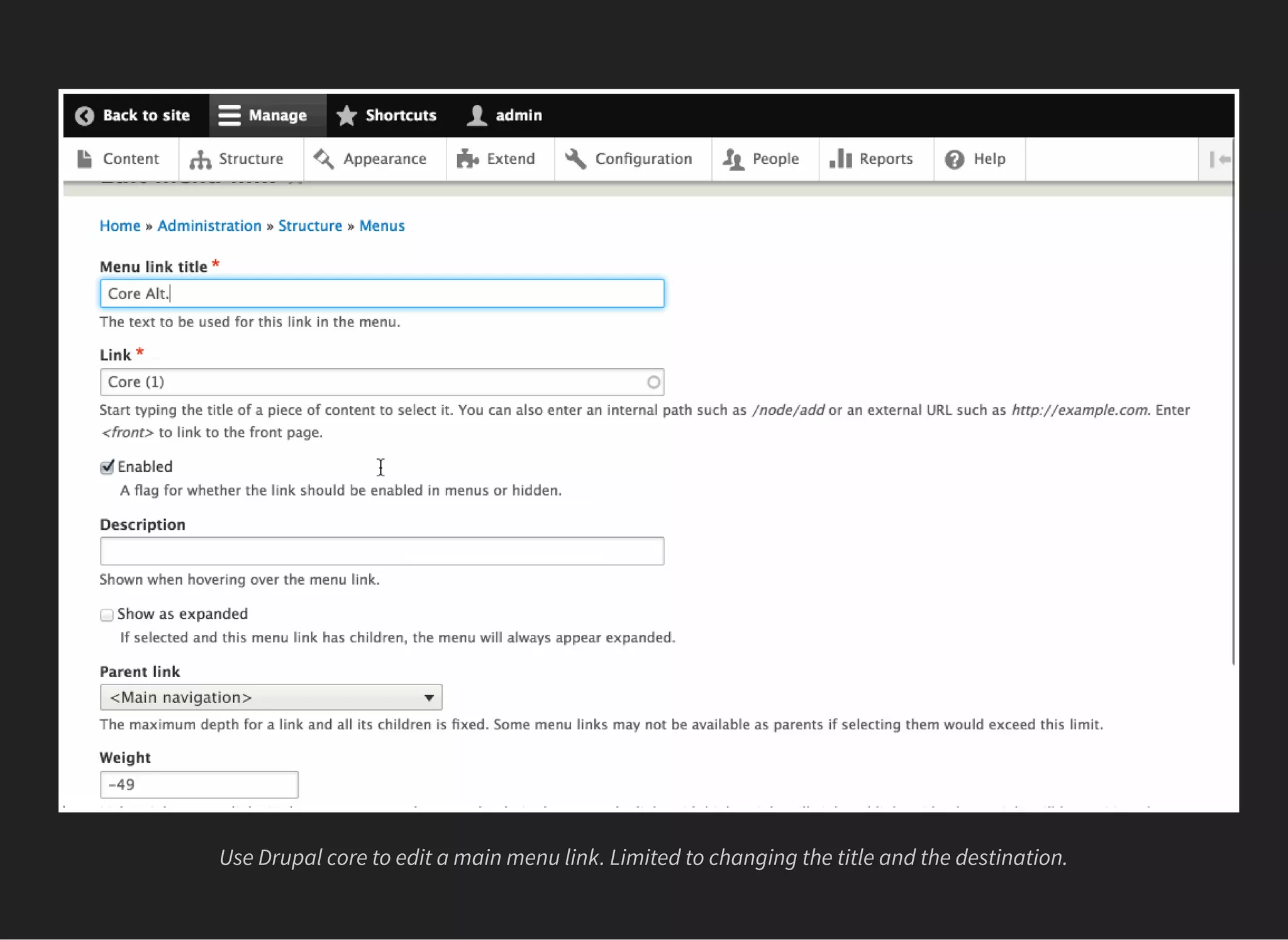Screen dimensions: 1288x940
Task: Click the Structure hierarchy icon
Action: coord(201,160)
